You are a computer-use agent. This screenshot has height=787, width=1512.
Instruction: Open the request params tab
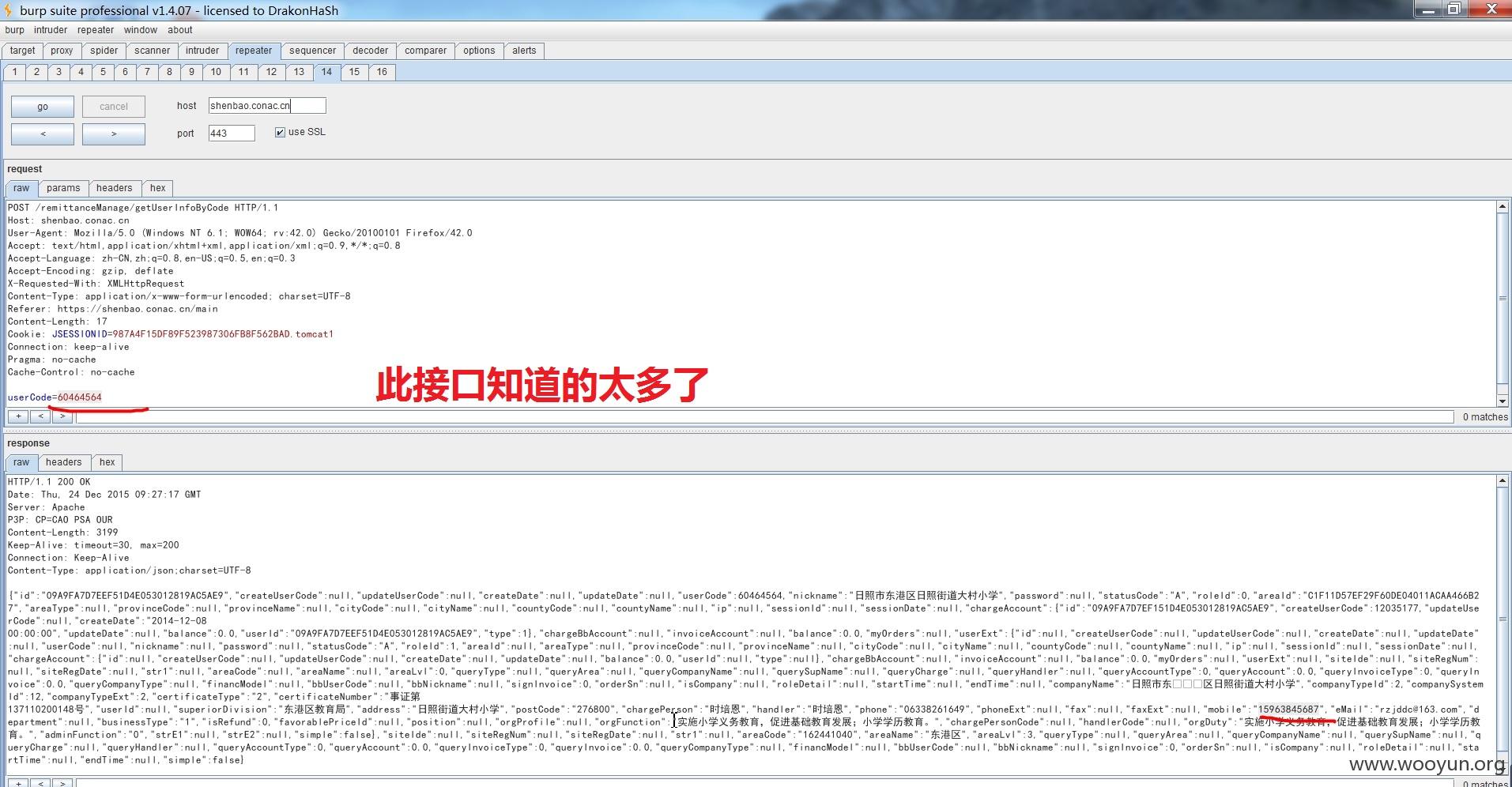[63, 188]
